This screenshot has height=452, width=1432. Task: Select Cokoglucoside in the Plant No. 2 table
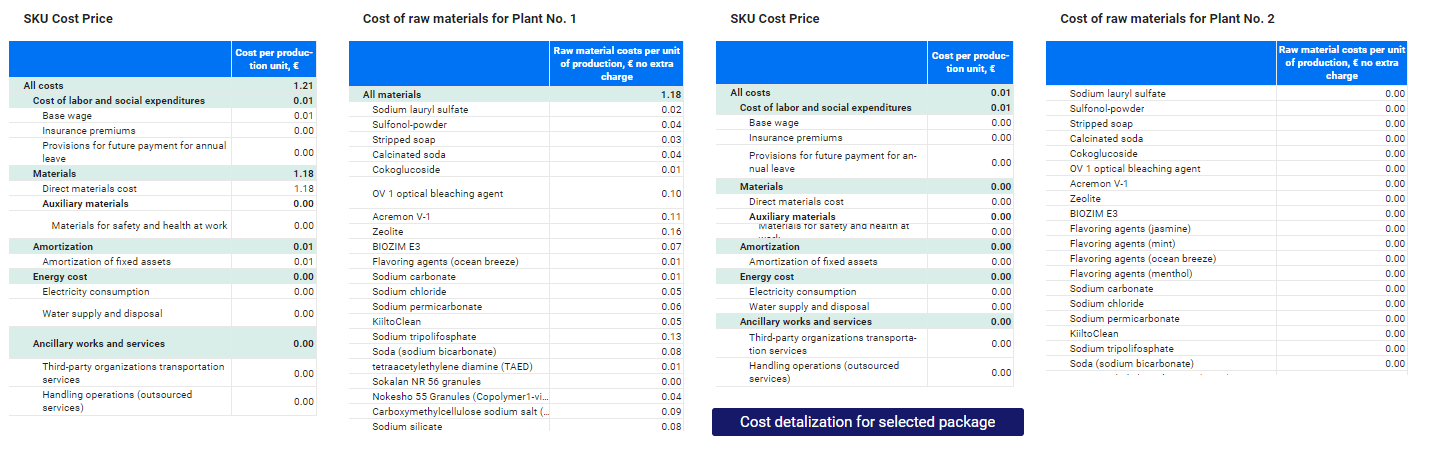(1103, 153)
